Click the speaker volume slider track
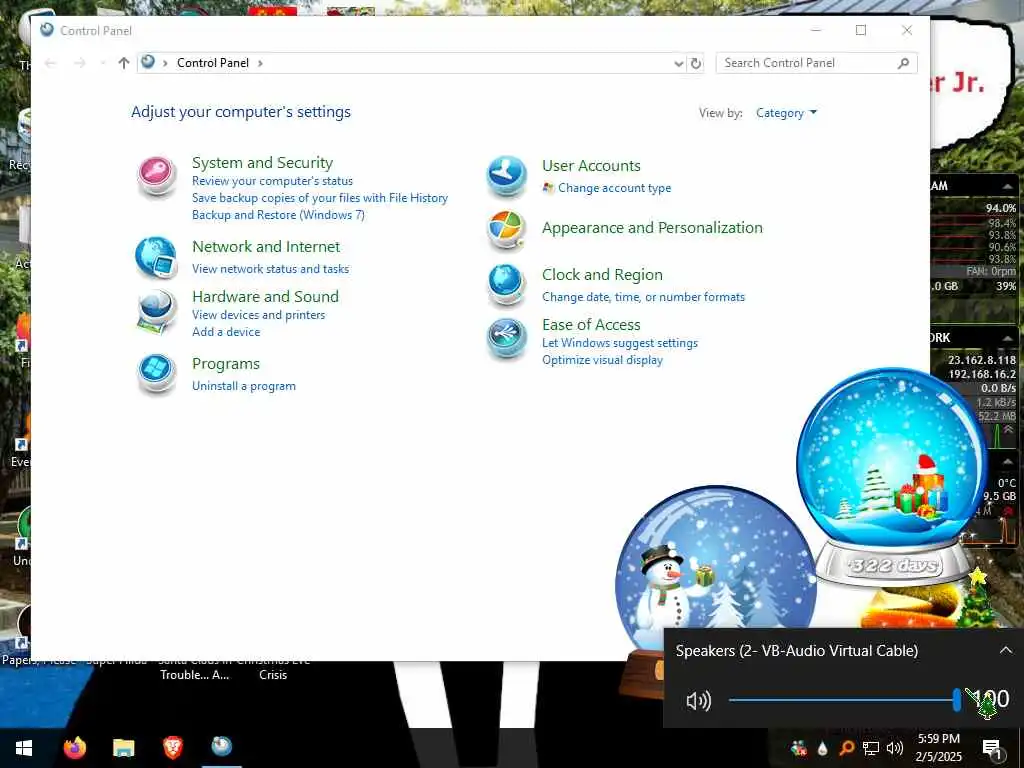The image size is (1024, 768). pyautogui.click(x=844, y=700)
